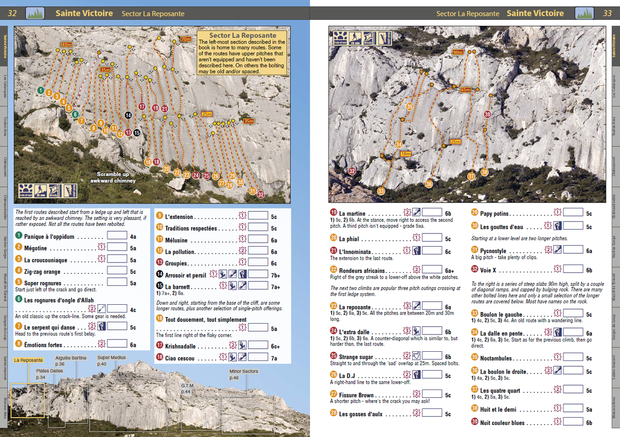Click the route name Tout doucement, tout simplement
The image size is (620, 437).
coord(206,320)
